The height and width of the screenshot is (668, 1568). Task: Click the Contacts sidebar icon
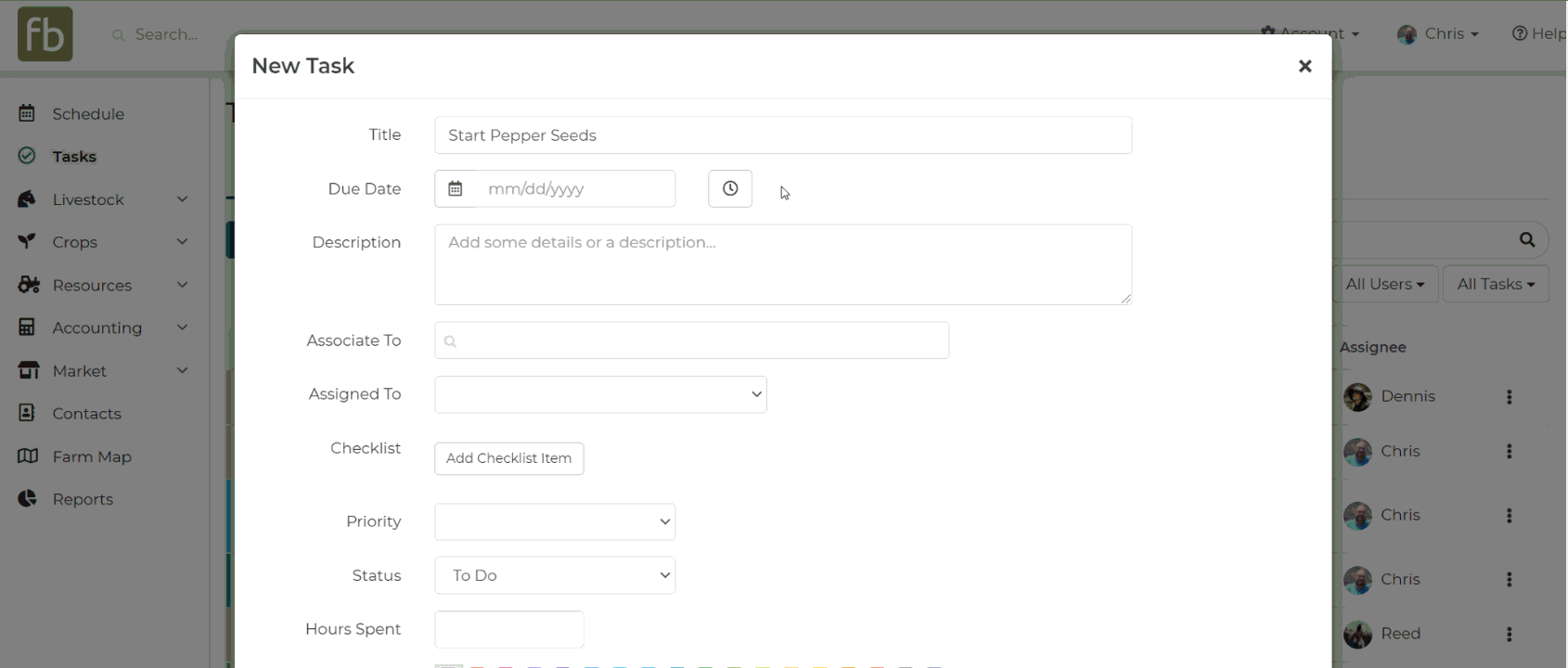[x=28, y=414]
